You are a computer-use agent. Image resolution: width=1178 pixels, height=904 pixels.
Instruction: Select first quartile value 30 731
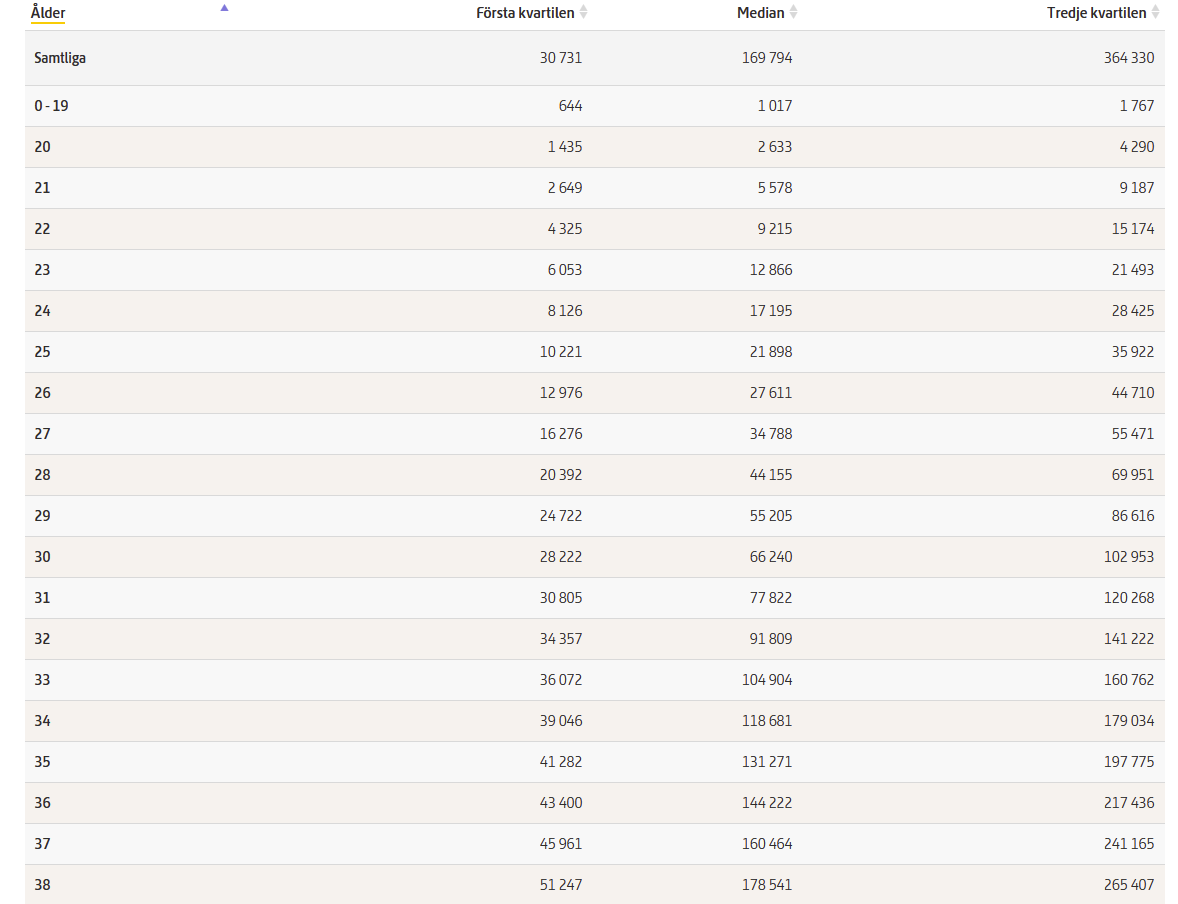coord(560,58)
